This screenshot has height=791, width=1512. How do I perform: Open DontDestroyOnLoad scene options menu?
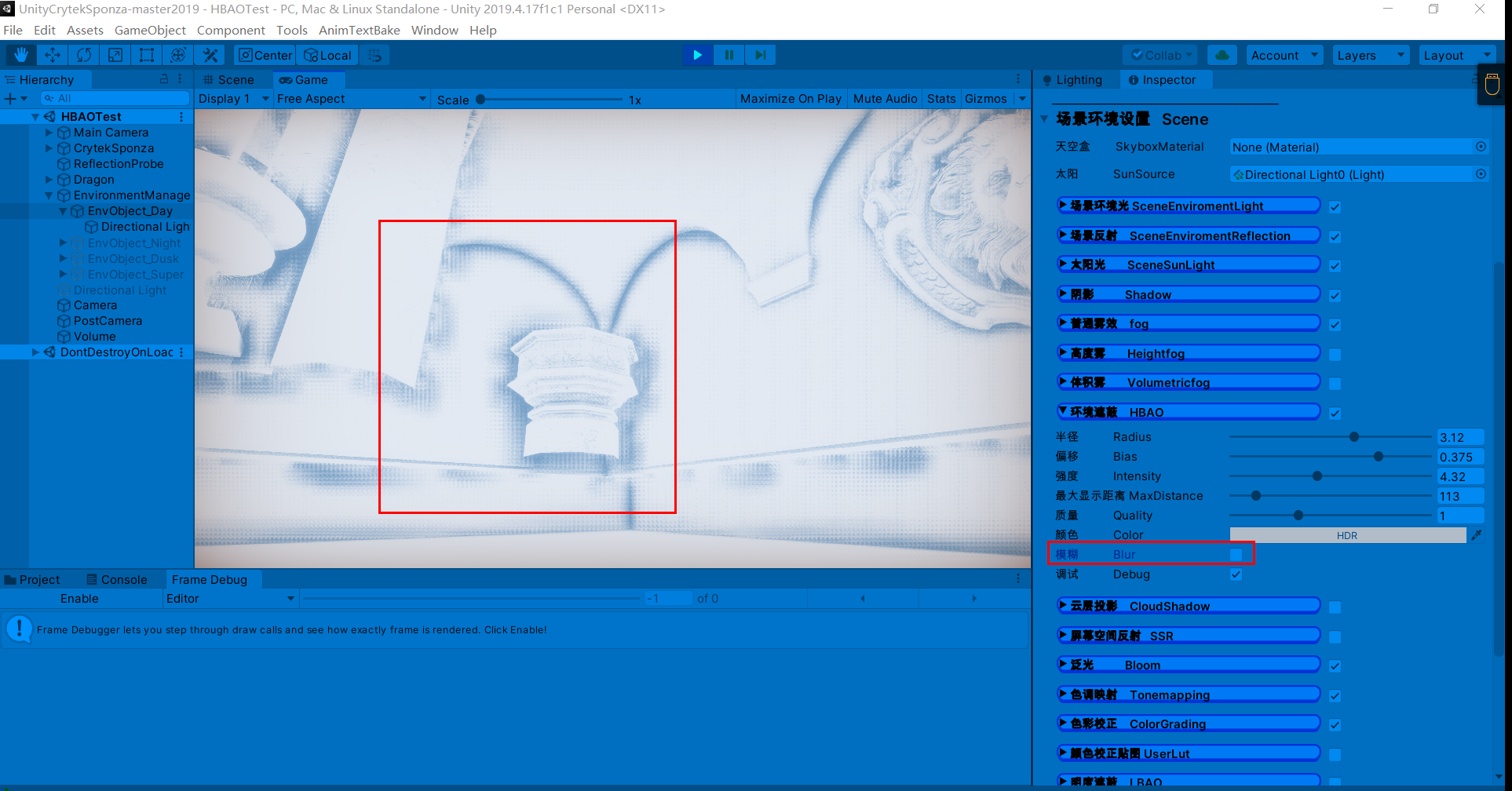[181, 352]
